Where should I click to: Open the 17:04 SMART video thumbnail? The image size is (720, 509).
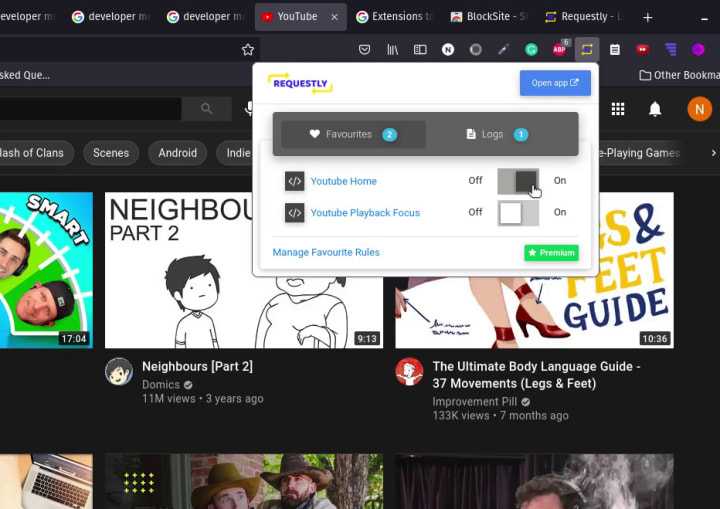click(46, 270)
